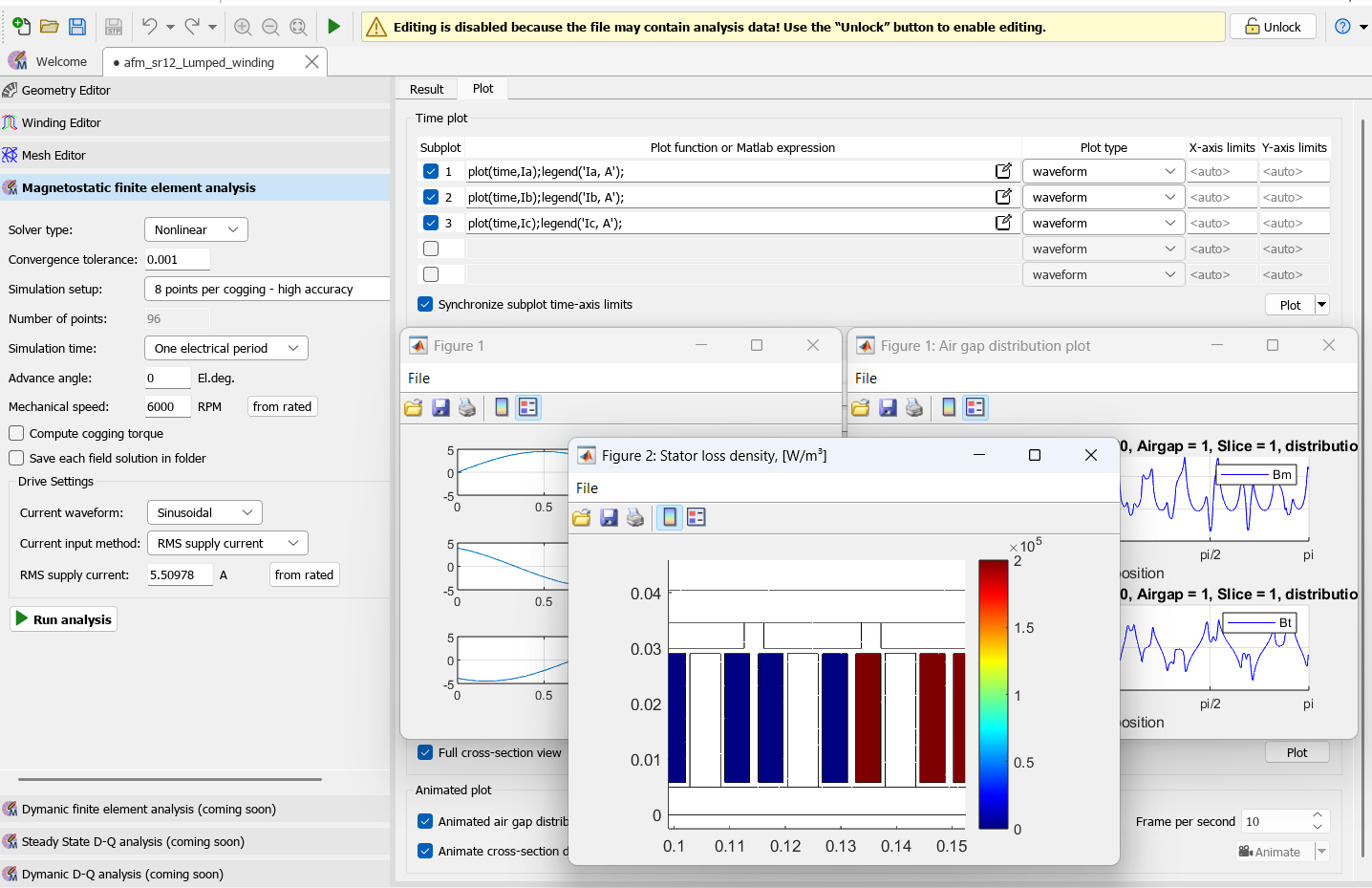Open File menu in Figure 2 window
Image resolution: width=1372 pixels, height=888 pixels.
click(x=587, y=487)
